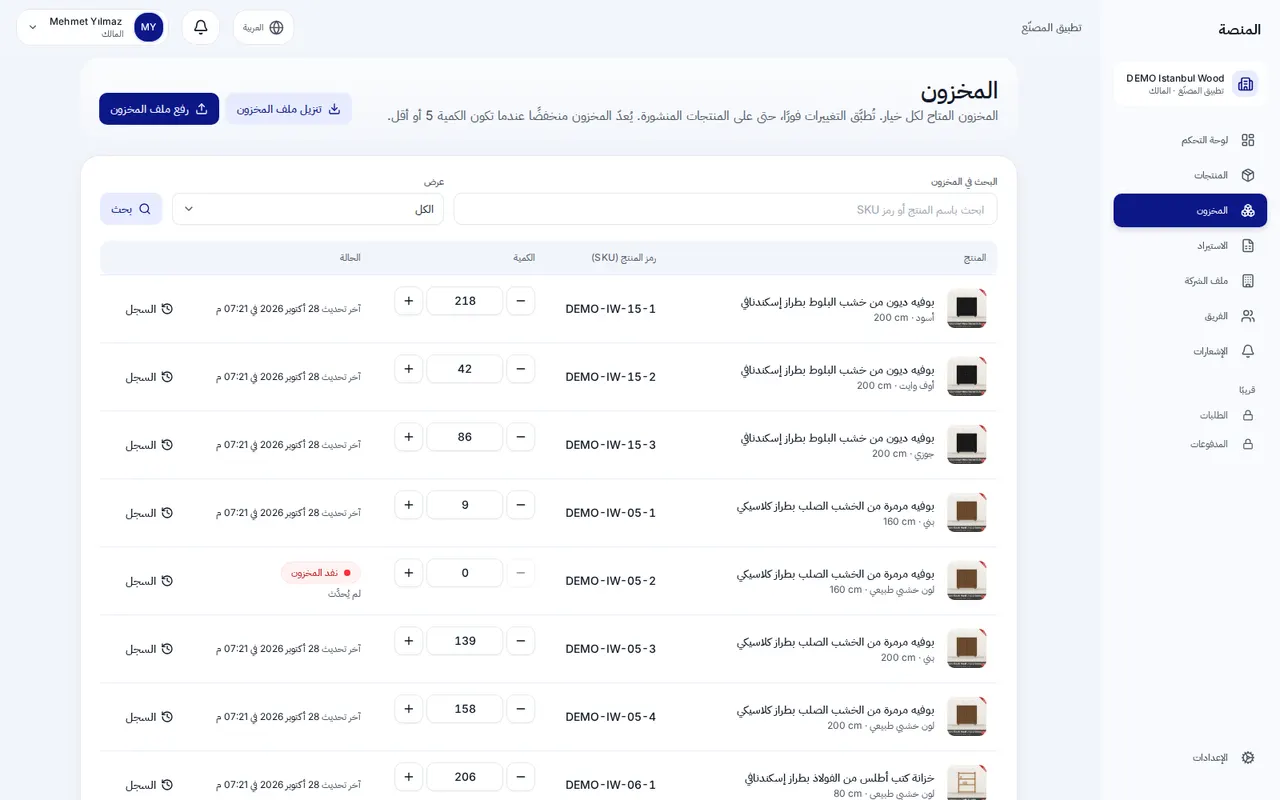
Task: Open السجل history for DEMO-IW-05-3
Action: 149,649
